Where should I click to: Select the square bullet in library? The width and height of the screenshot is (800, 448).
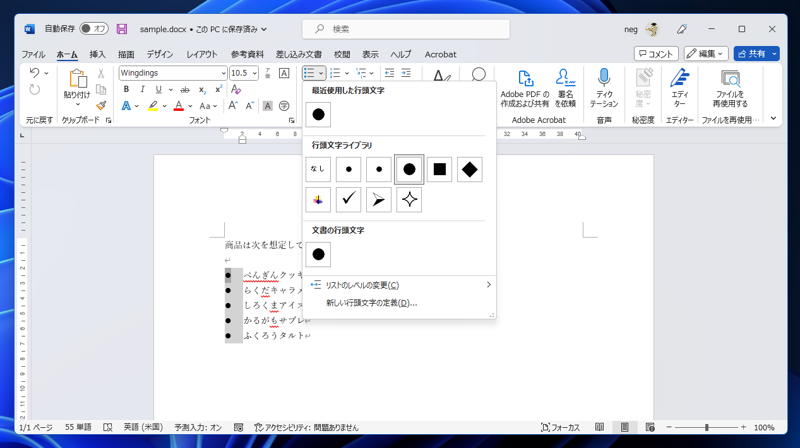click(439, 169)
